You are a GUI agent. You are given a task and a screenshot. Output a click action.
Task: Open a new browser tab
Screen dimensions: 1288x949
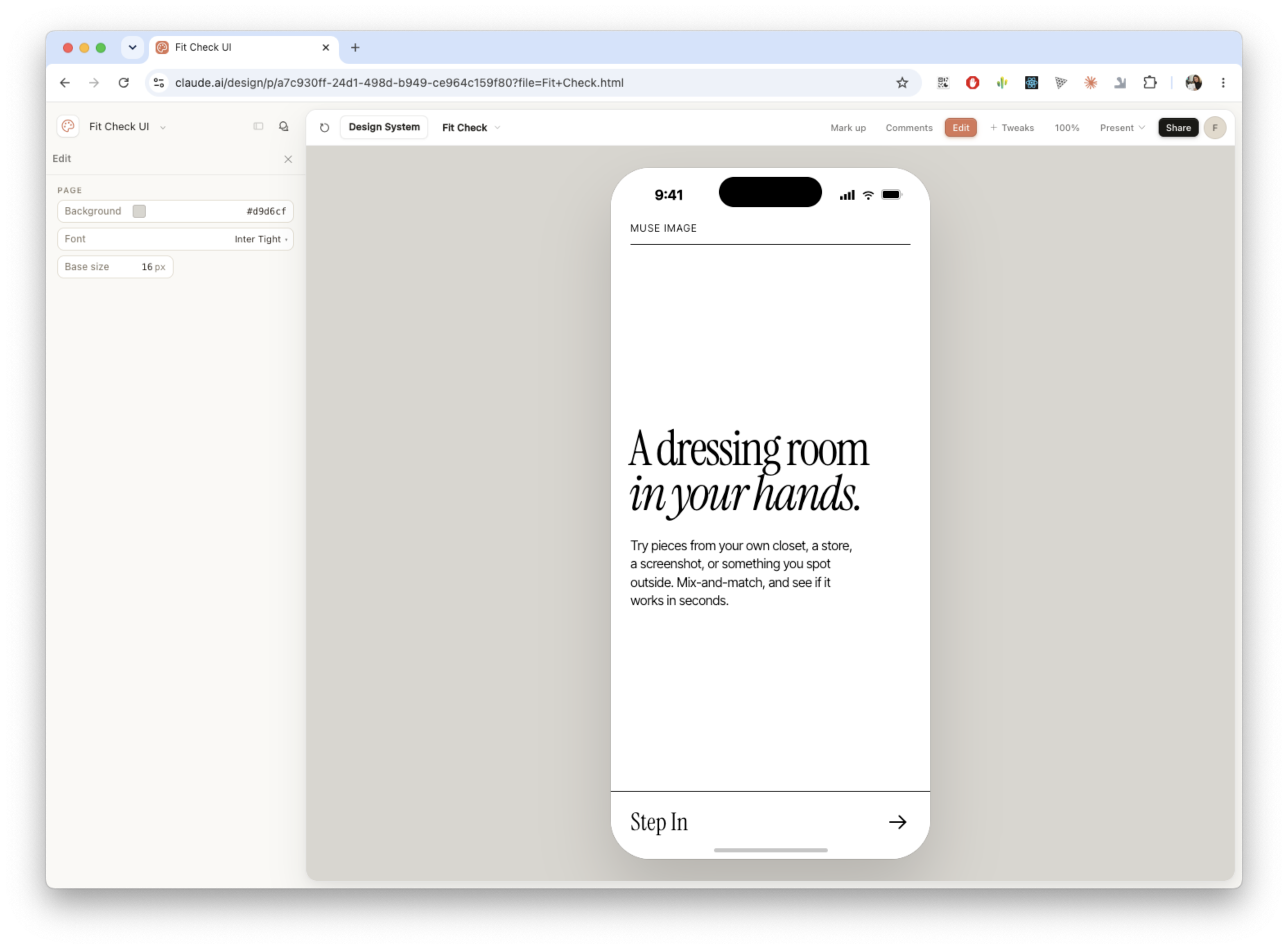pyautogui.click(x=355, y=47)
